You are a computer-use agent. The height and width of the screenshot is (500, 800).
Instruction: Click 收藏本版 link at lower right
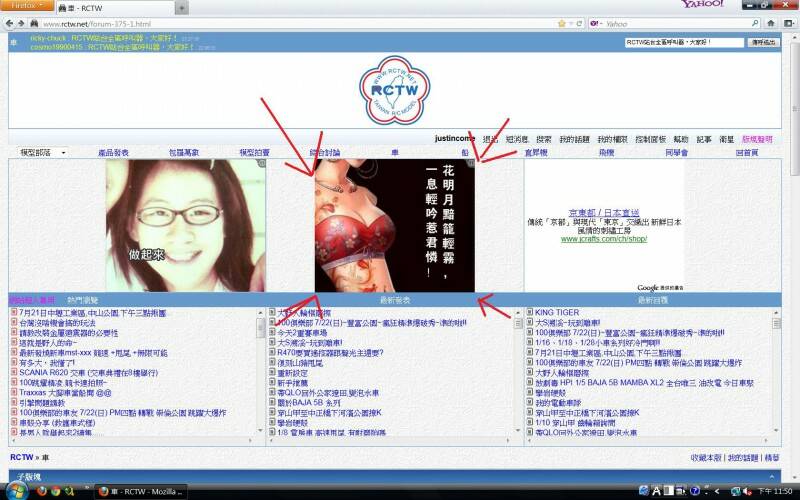706,458
